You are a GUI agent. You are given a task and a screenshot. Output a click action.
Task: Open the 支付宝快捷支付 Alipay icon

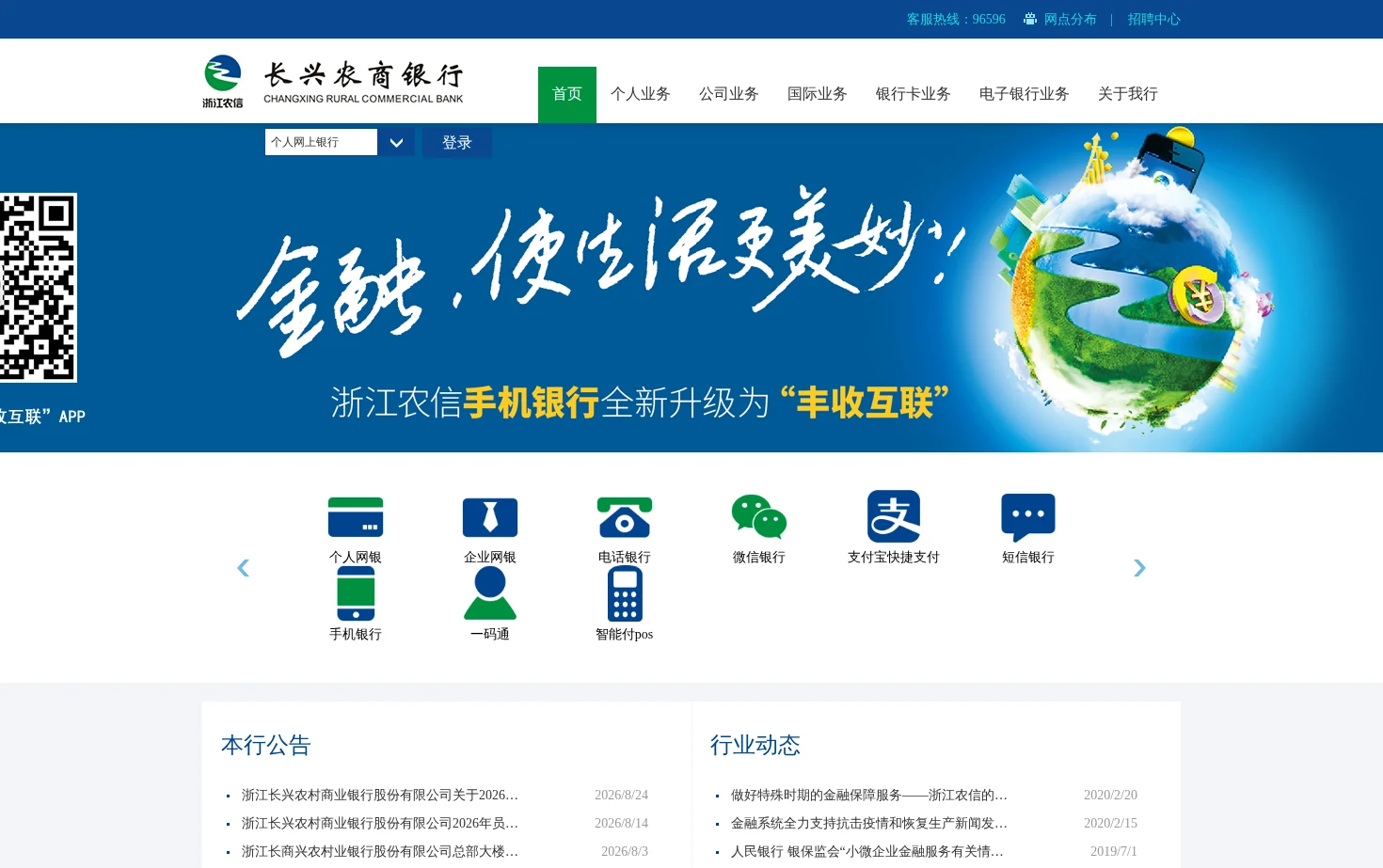pyautogui.click(x=894, y=516)
